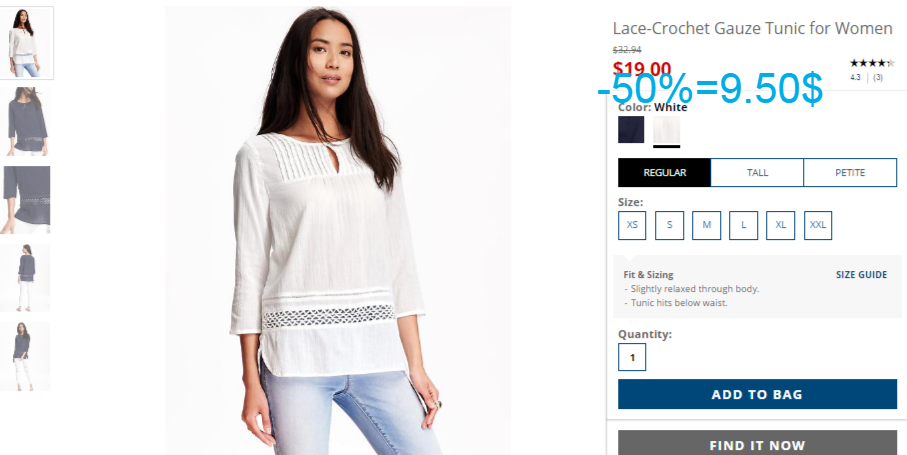This screenshot has height=455, width=907.
Task: Choose the white color swatch
Action: click(x=666, y=130)
